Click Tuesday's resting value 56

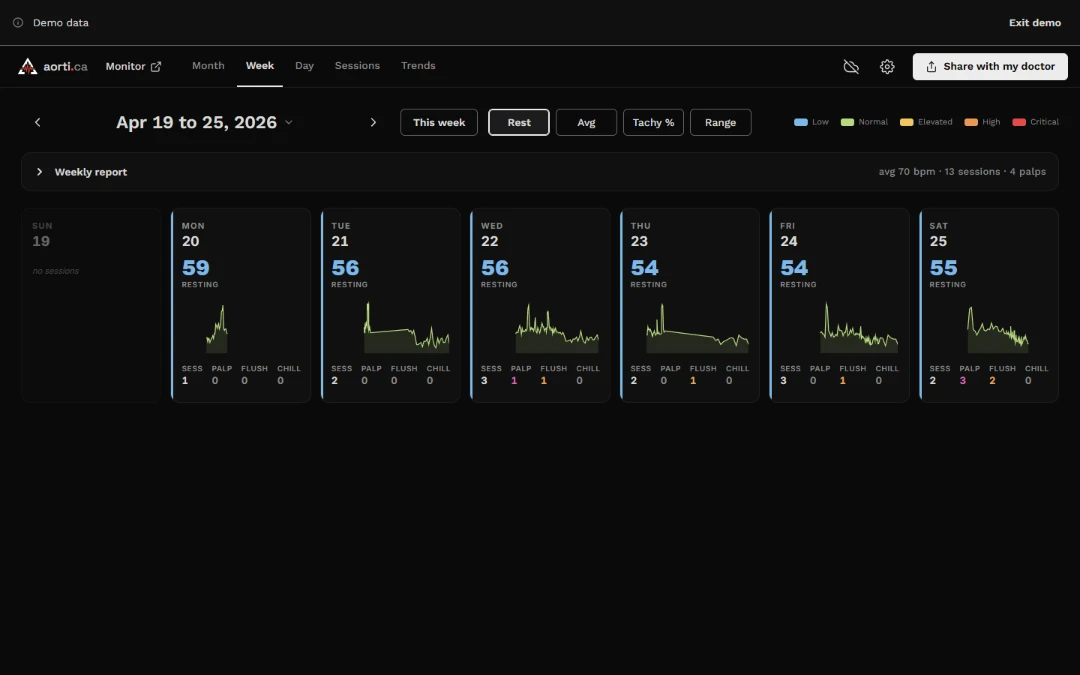[x=345, y=267]
